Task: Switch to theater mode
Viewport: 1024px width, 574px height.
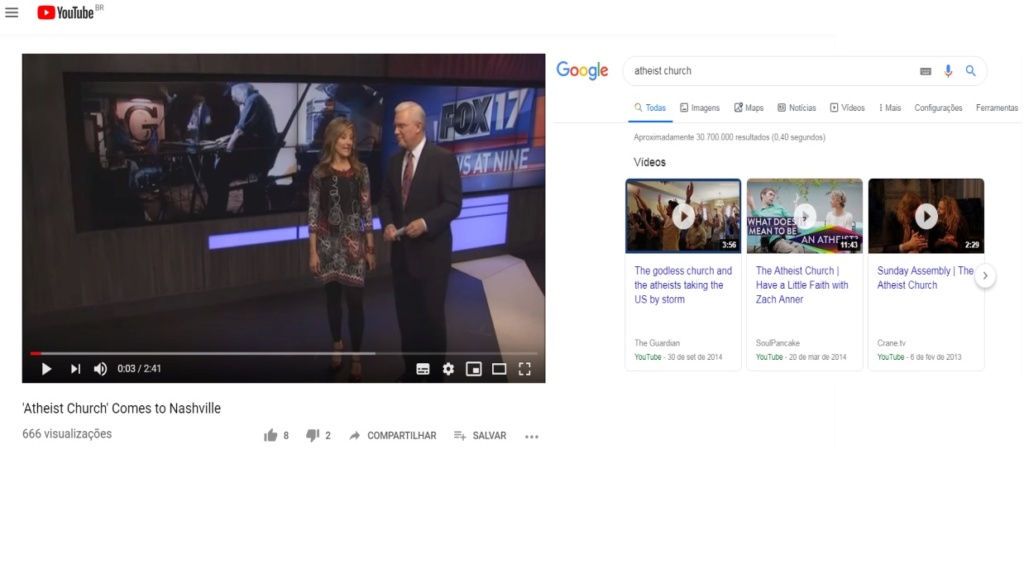Action: pyautogui.click(x=499, y=370)
